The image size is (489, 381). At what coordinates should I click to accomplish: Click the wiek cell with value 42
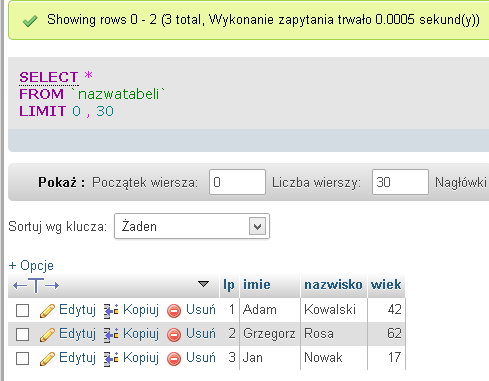pos(387,310)
